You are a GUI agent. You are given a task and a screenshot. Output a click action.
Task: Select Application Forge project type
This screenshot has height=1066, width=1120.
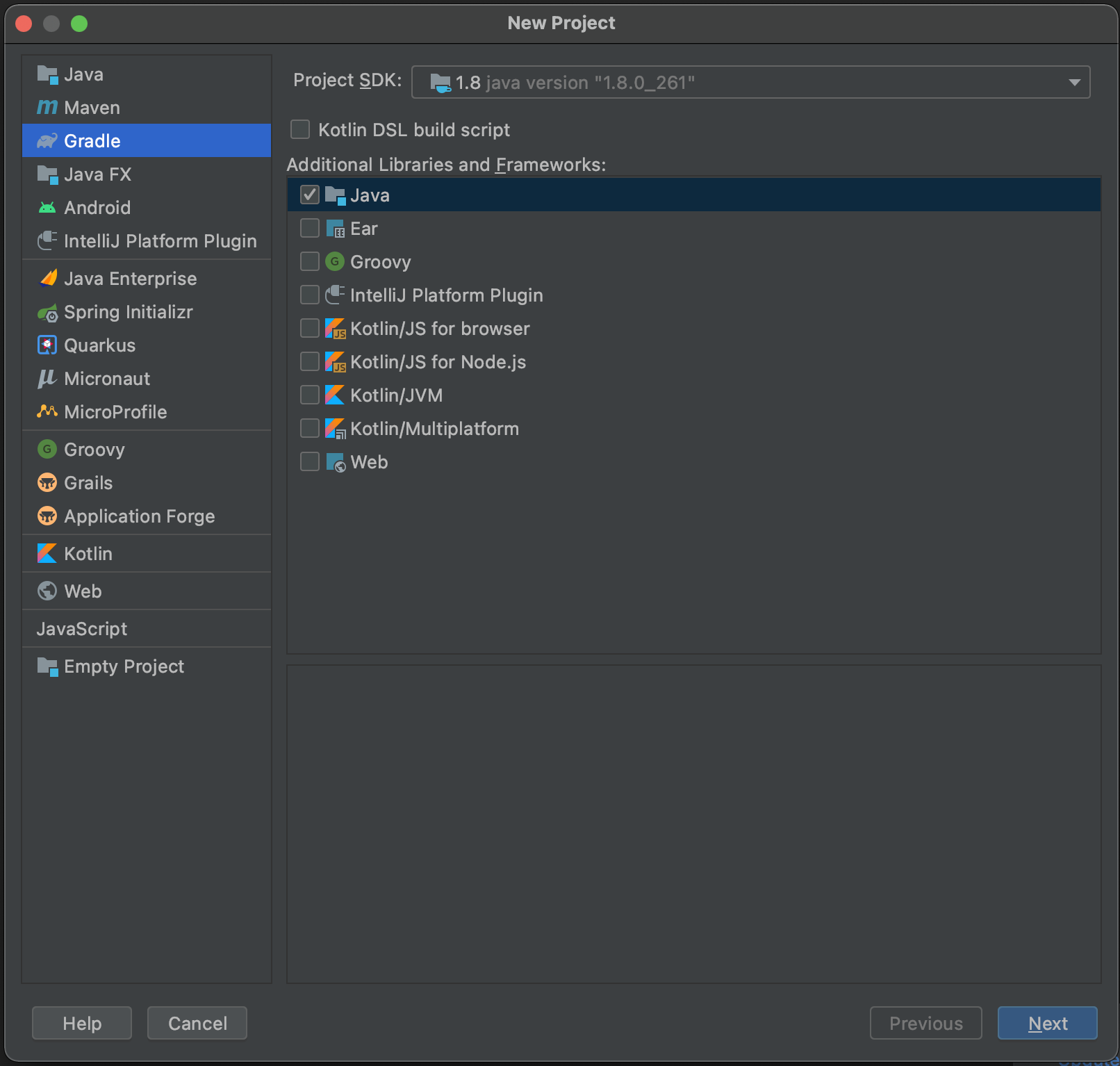147,516
